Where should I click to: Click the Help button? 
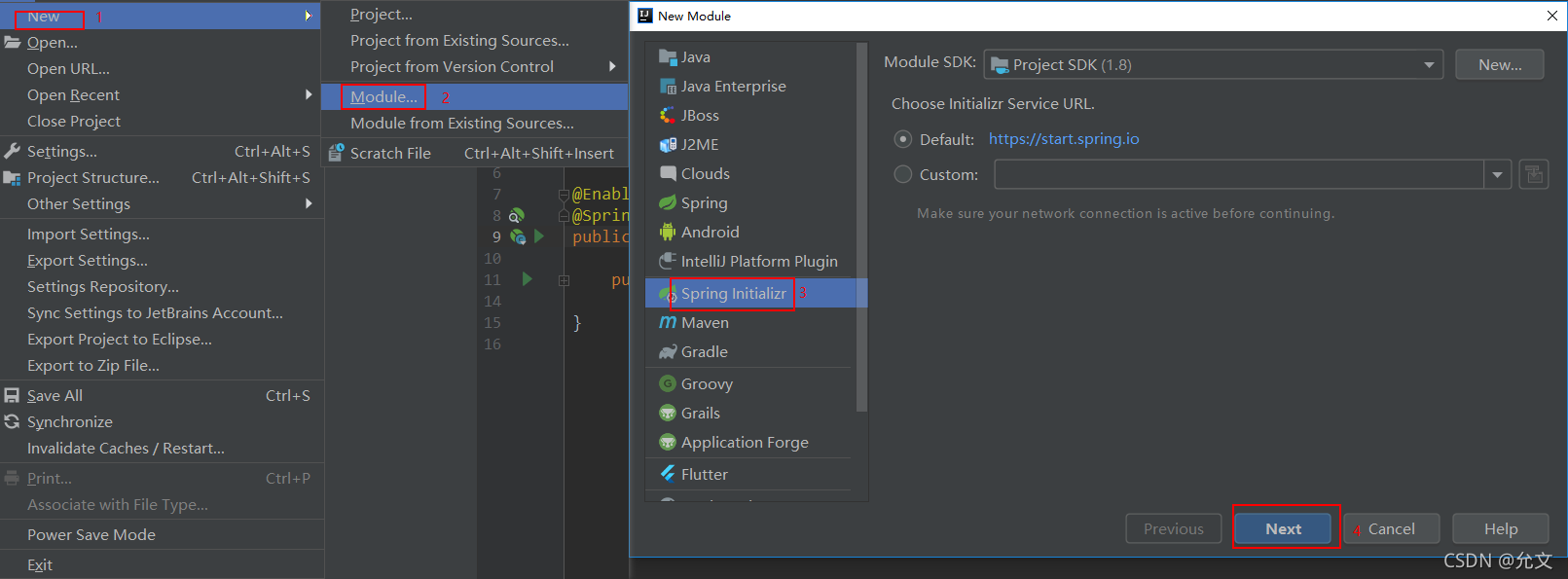pos(1500,528)
